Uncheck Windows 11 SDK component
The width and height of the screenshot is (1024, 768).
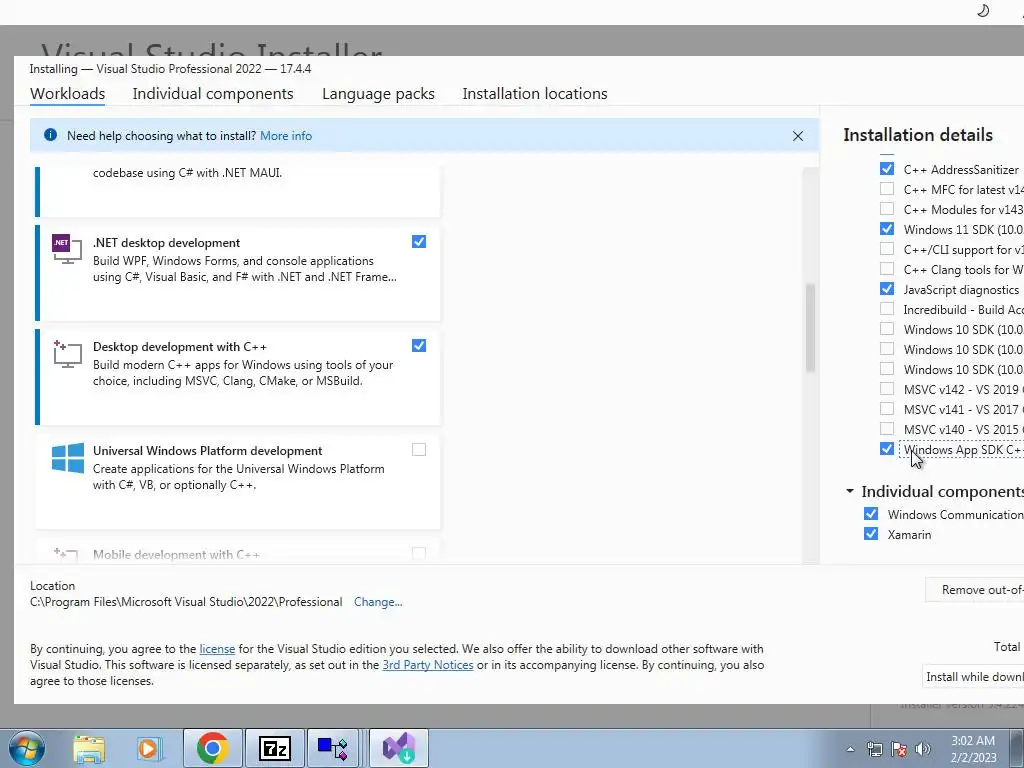887,229
